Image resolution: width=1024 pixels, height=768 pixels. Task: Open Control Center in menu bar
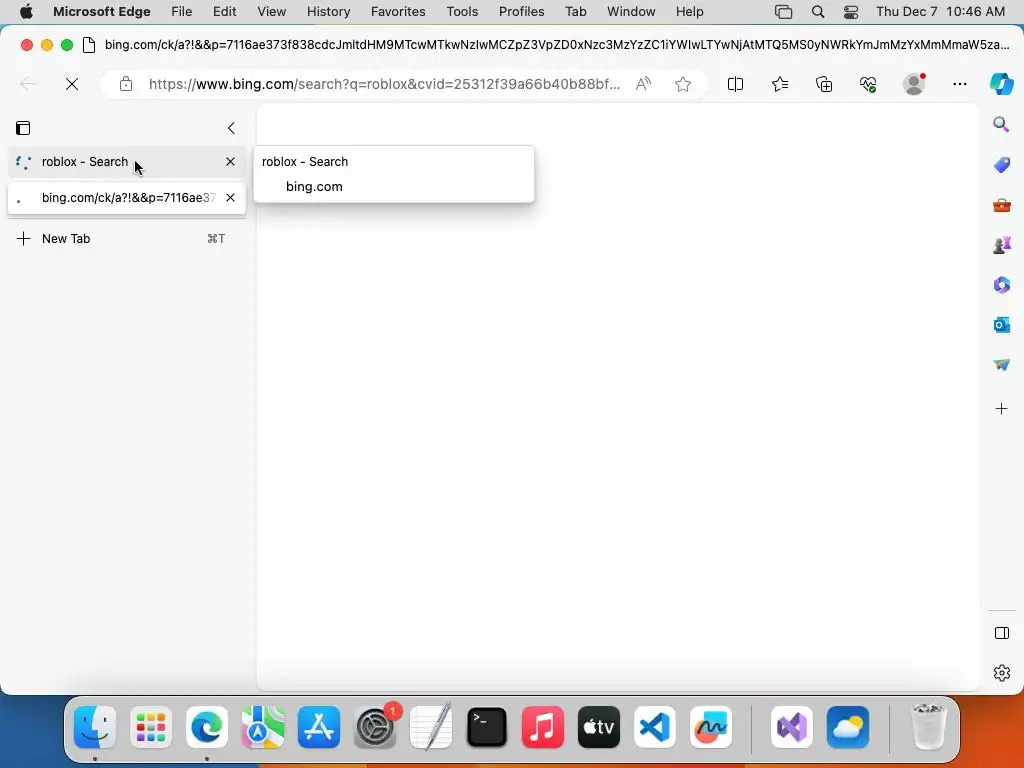pos(851,12)
